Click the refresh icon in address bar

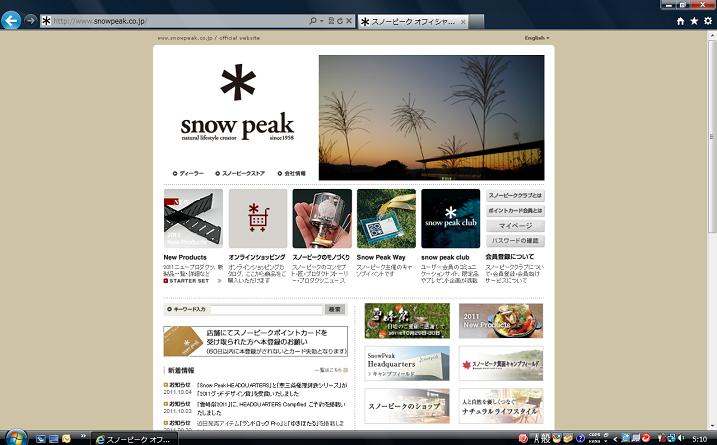tap(340, 21)
